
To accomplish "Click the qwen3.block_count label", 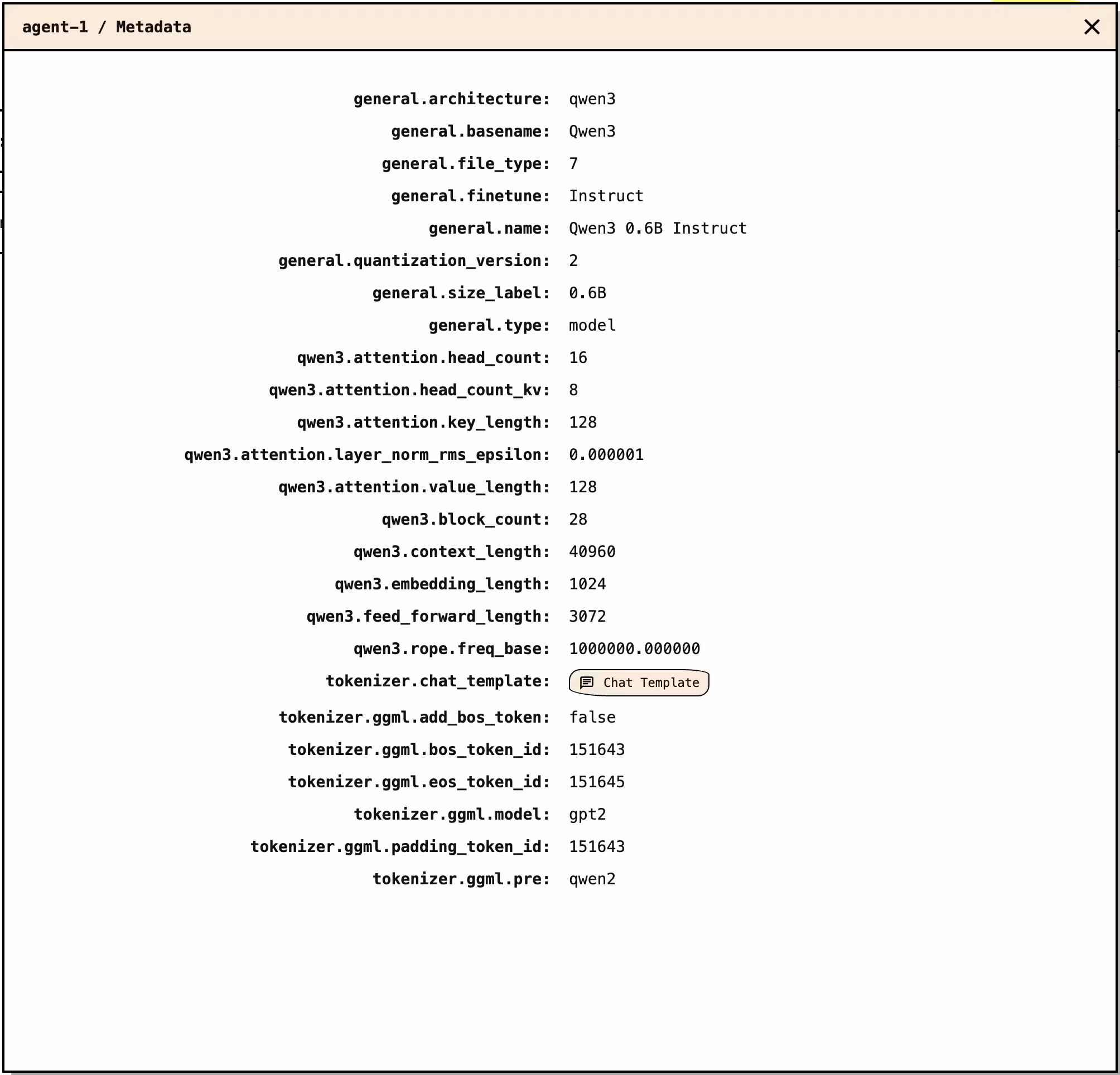I will (466, 520).
